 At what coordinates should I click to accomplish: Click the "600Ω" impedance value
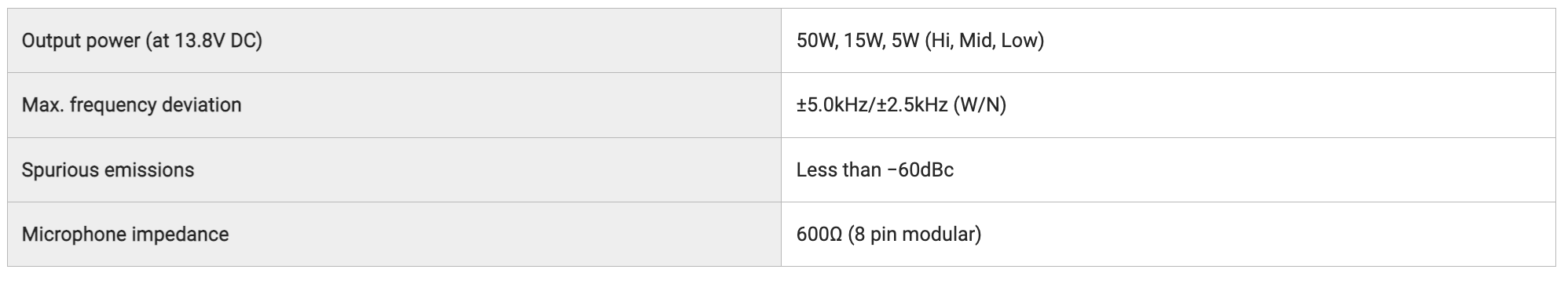coord(819,235)
